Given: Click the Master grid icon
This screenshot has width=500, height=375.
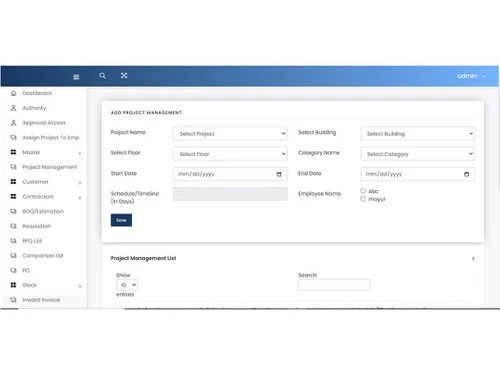Looking at the screenshot, I should tap(13, 152).
